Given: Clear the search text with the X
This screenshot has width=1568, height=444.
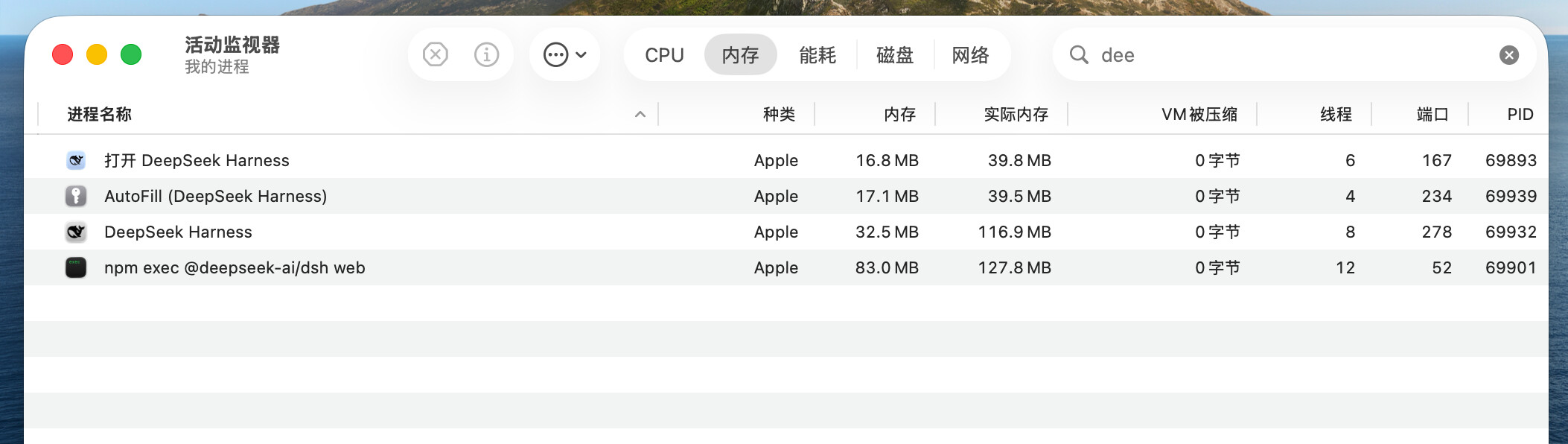Looking at the screenshot, I should point(1509,55).
